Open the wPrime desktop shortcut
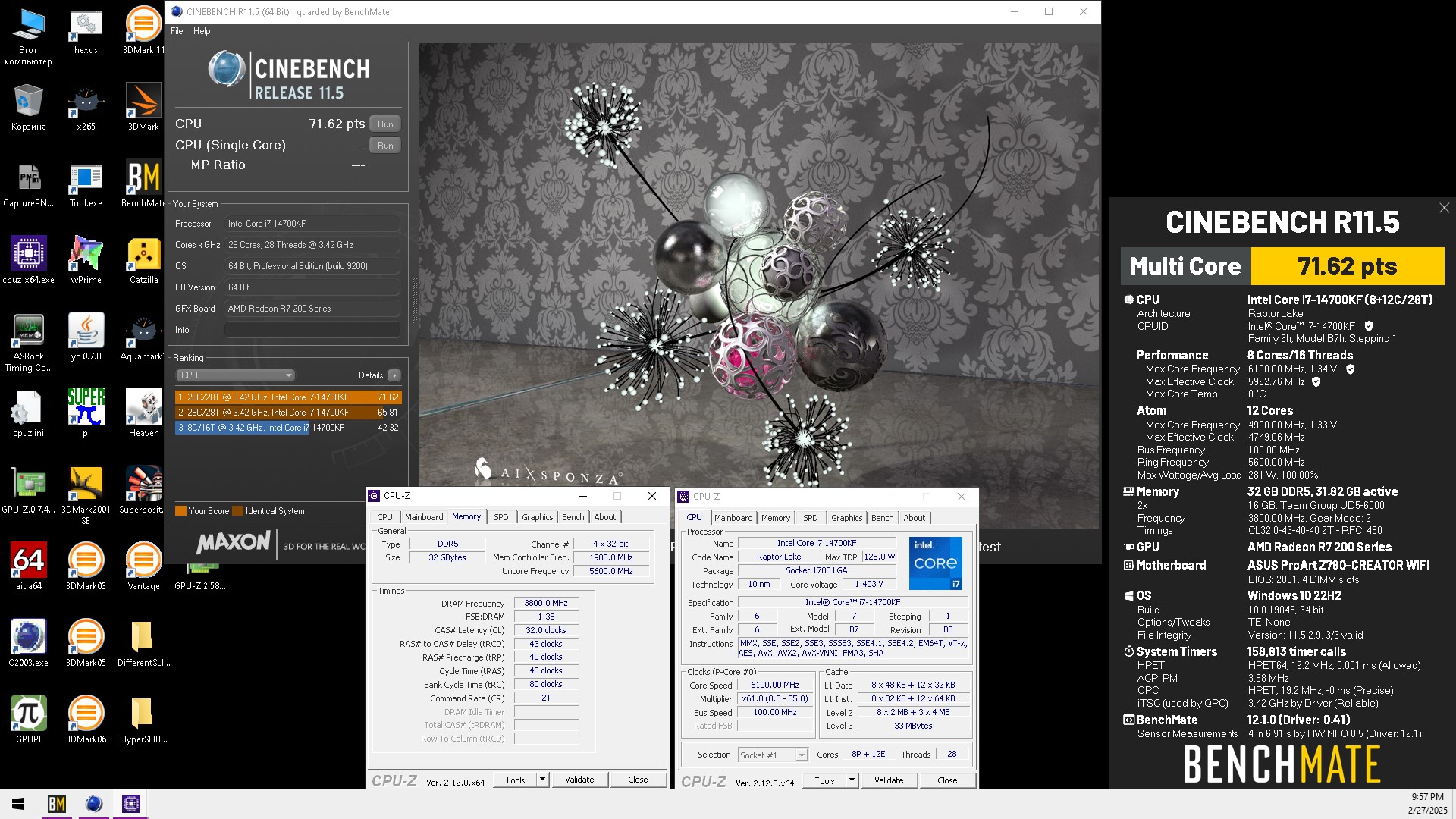Image resolution: width=1456 pixels, height=819 pixels. [x=86, y=261]
